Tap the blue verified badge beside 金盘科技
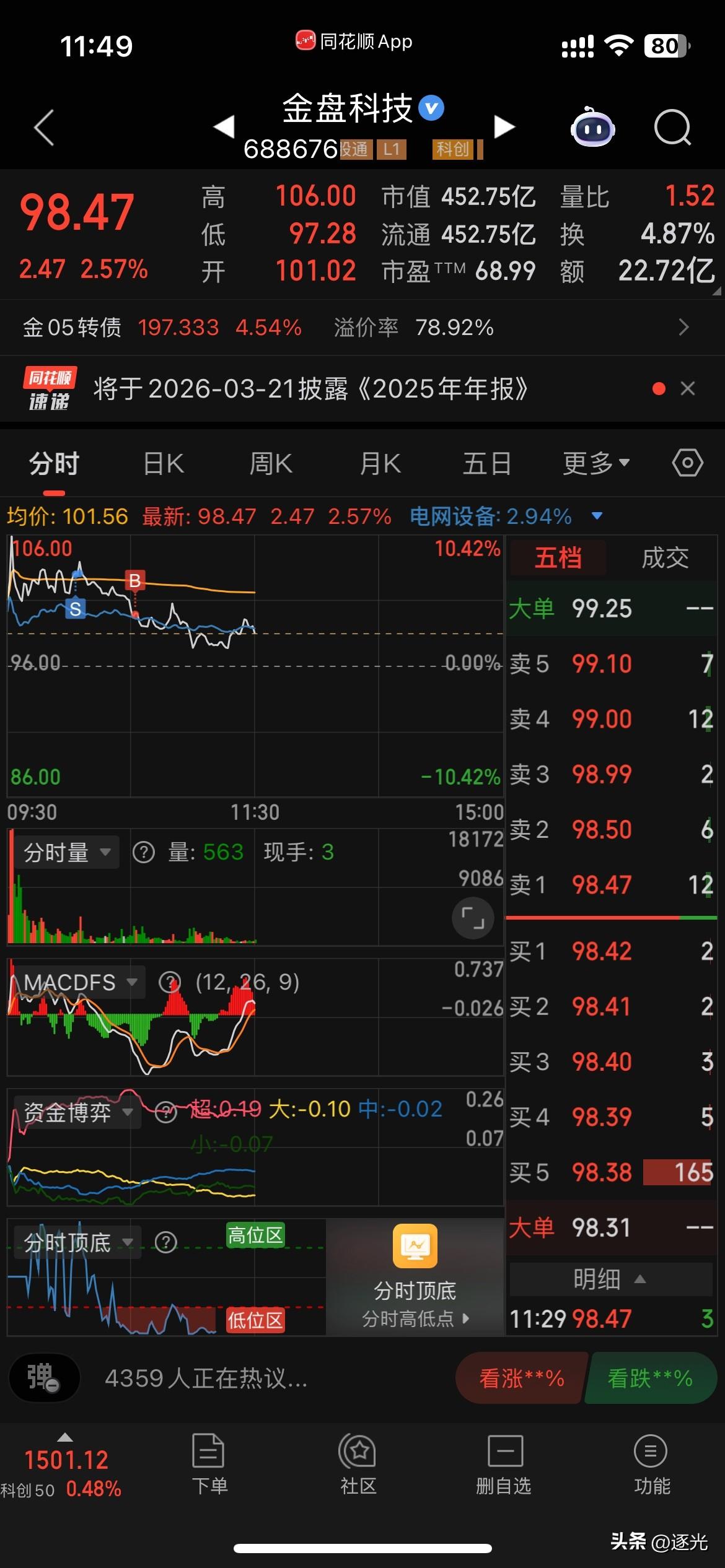Image resolution: width=725 pixels, height=1568 pixels. pos(431,108)
